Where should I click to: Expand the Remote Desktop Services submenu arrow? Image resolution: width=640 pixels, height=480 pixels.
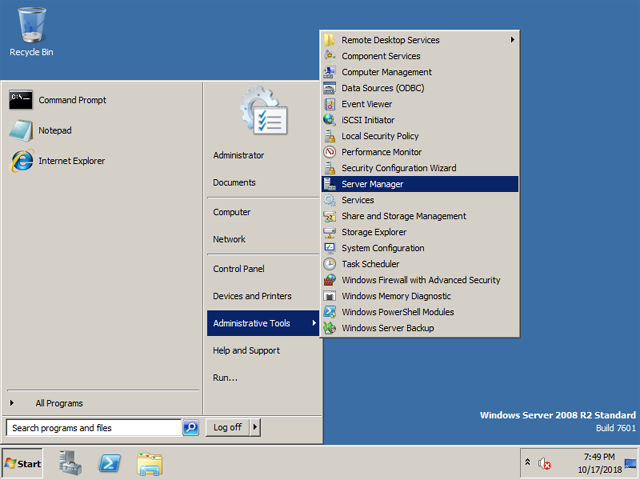click(x=512, y=40)
